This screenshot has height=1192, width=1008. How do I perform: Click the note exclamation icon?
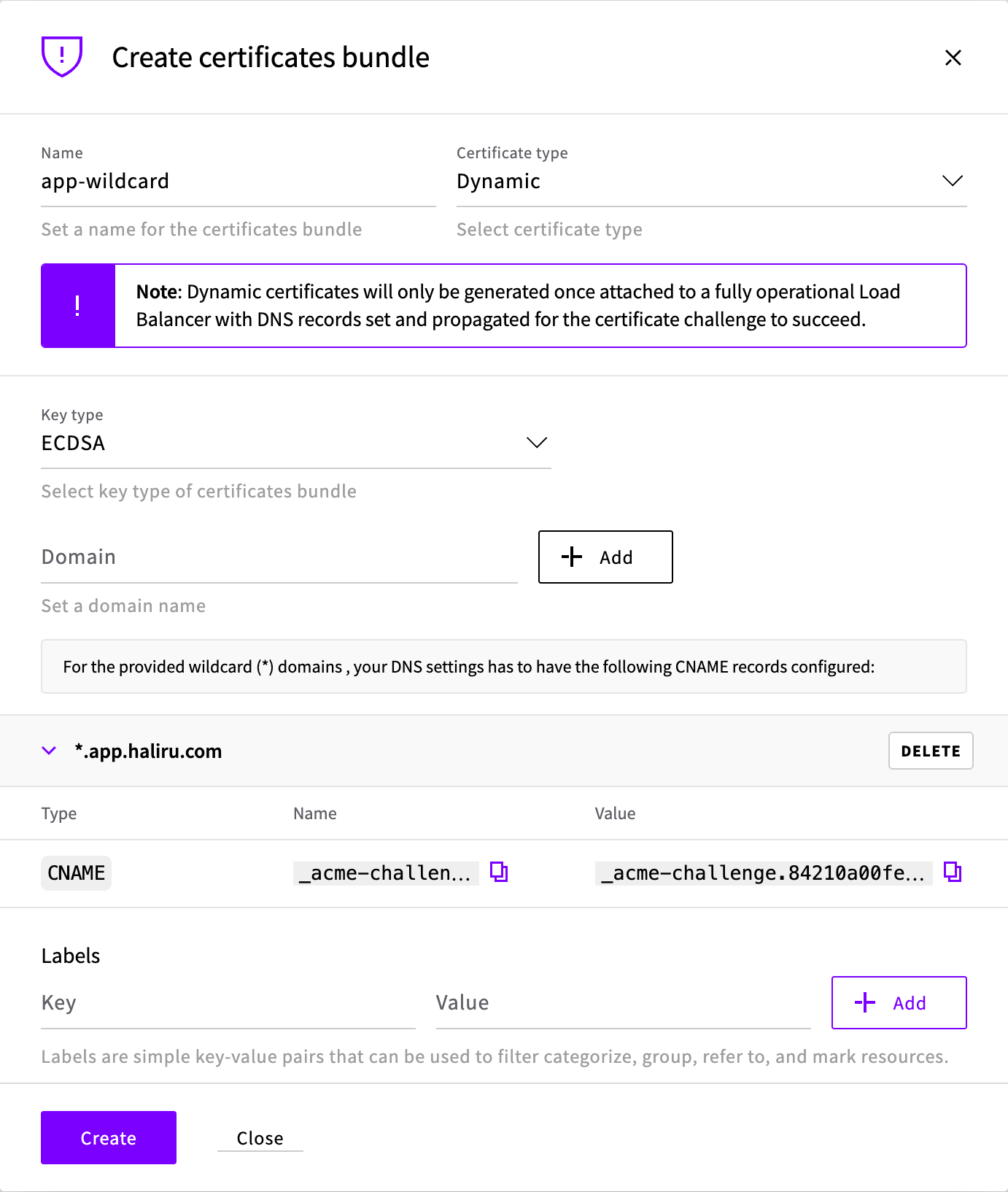(78, 306)
